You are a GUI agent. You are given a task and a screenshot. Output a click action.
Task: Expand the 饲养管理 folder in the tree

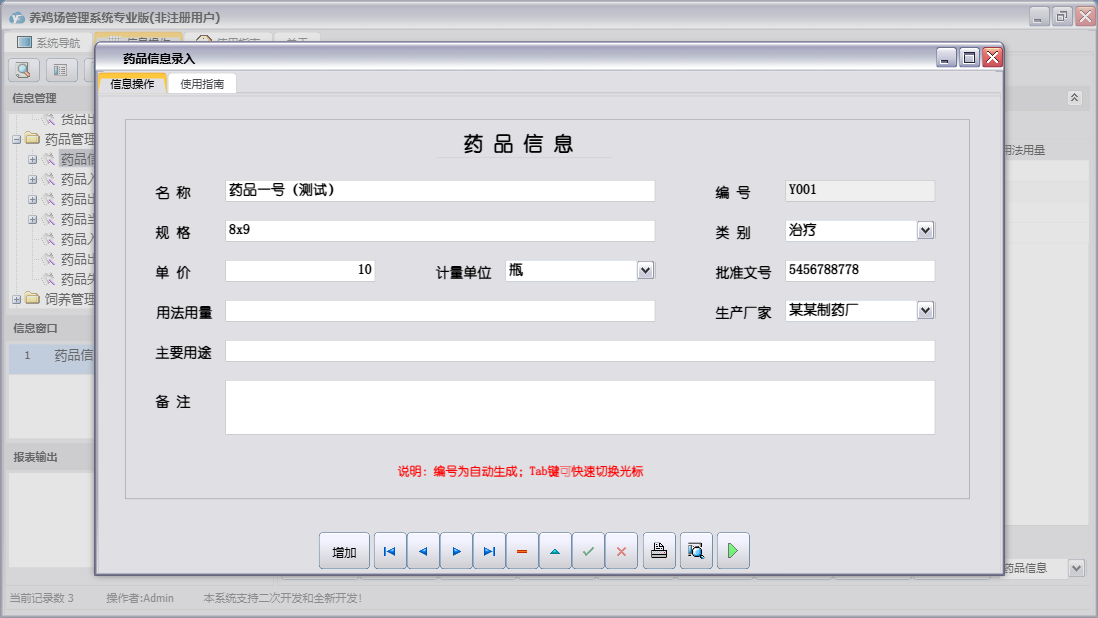coord(18,298)
